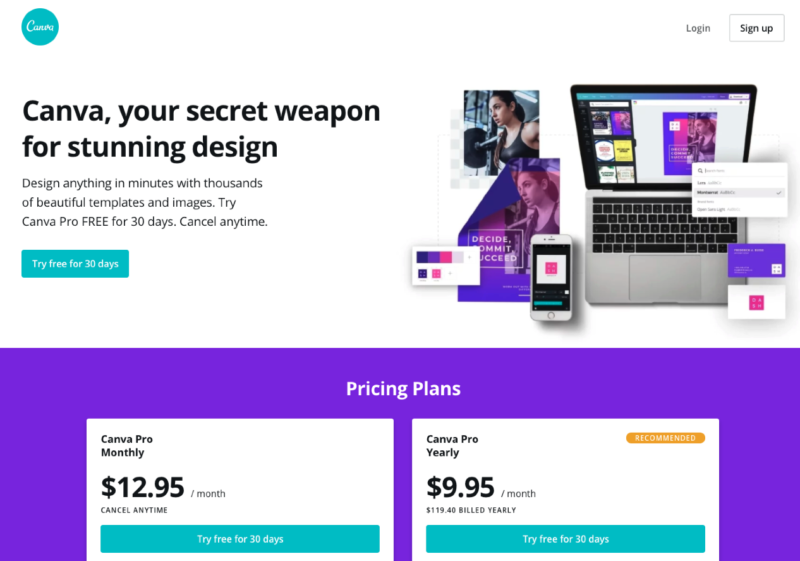Open the Login link
Viewport: 800px width, 561px height.
[697, 28]
